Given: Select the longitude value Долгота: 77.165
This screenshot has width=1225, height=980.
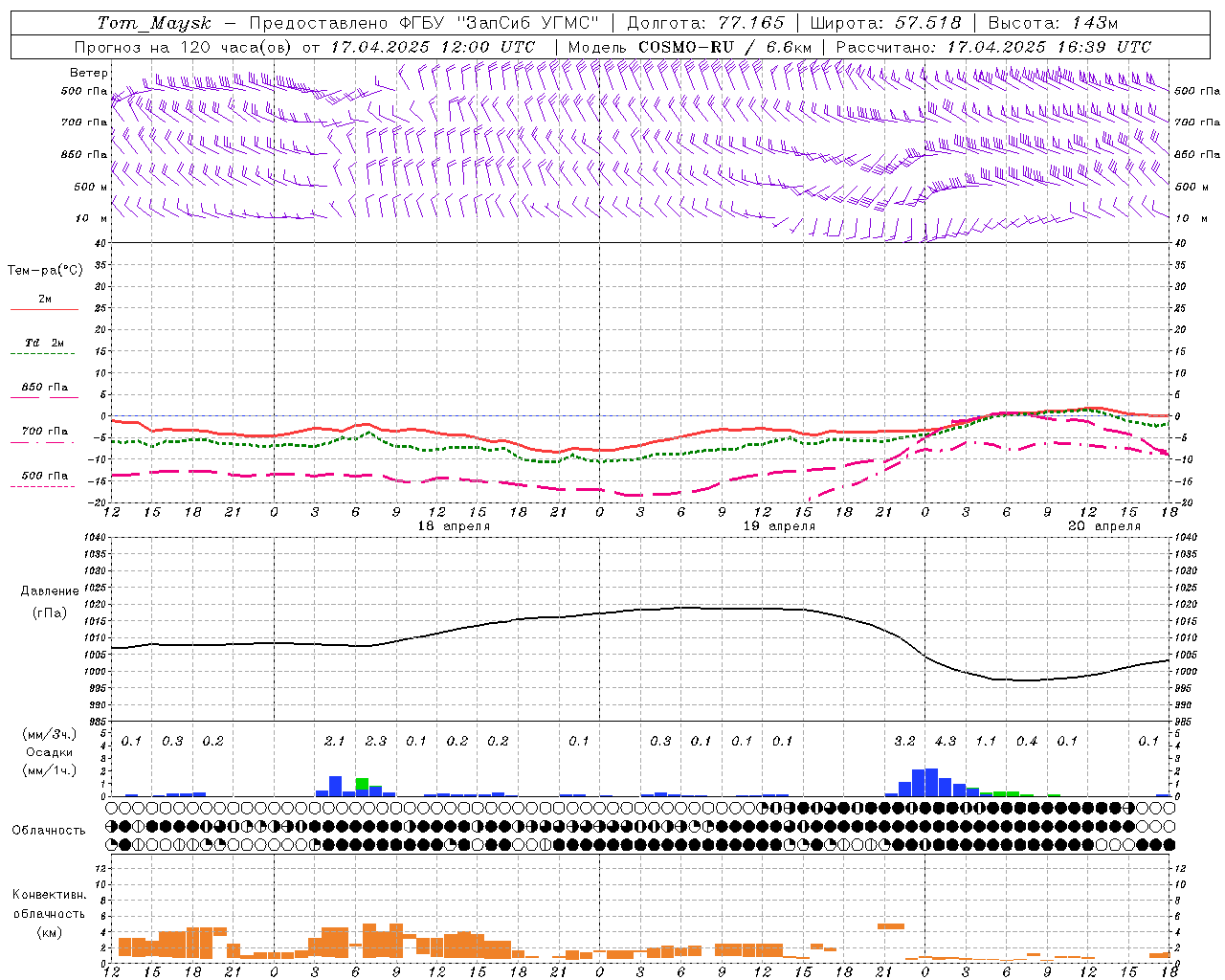Looking at the screenshot, I should [705, 23].
